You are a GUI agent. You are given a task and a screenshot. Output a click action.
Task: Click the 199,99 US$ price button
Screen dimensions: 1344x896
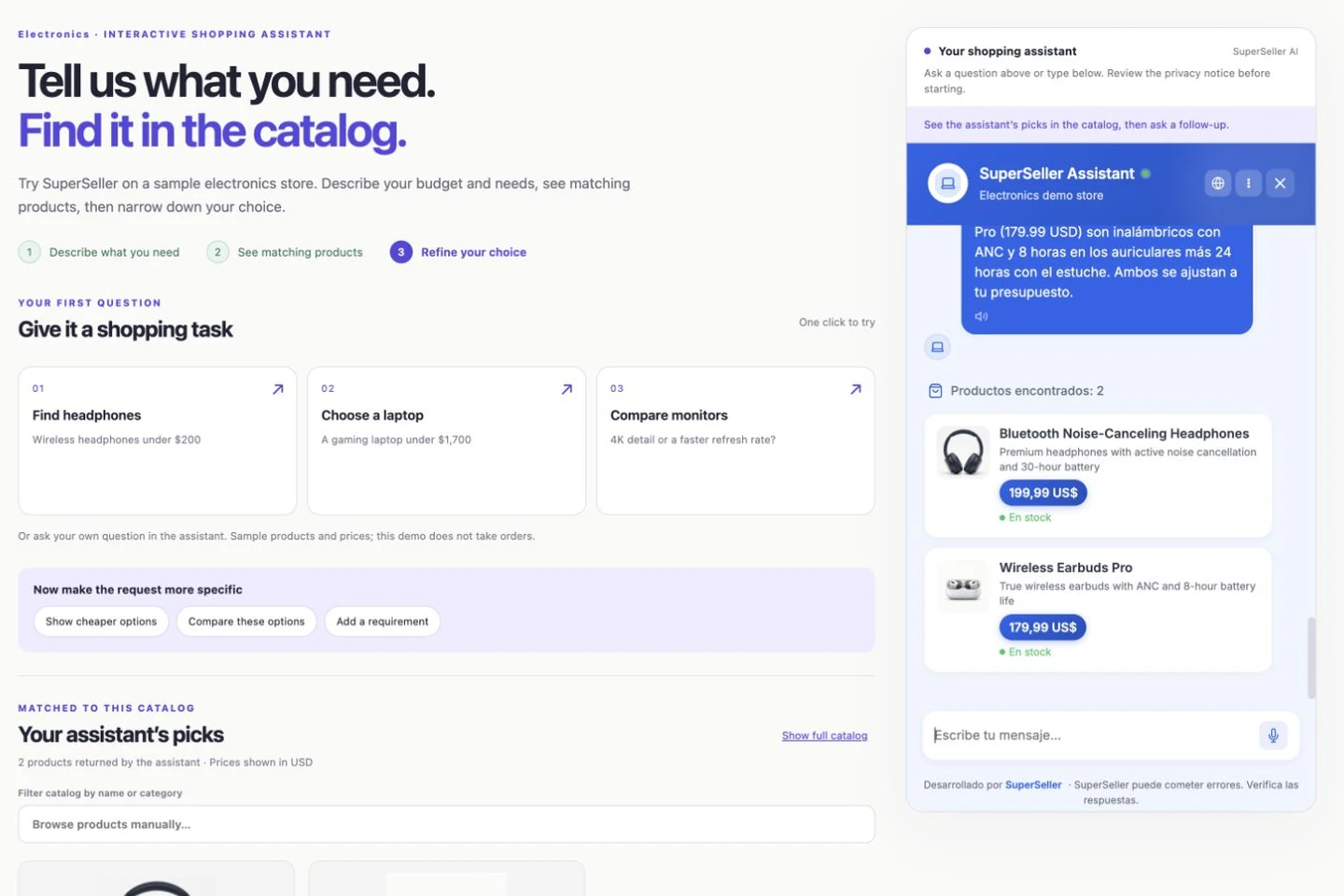[x=1043, y=493]
